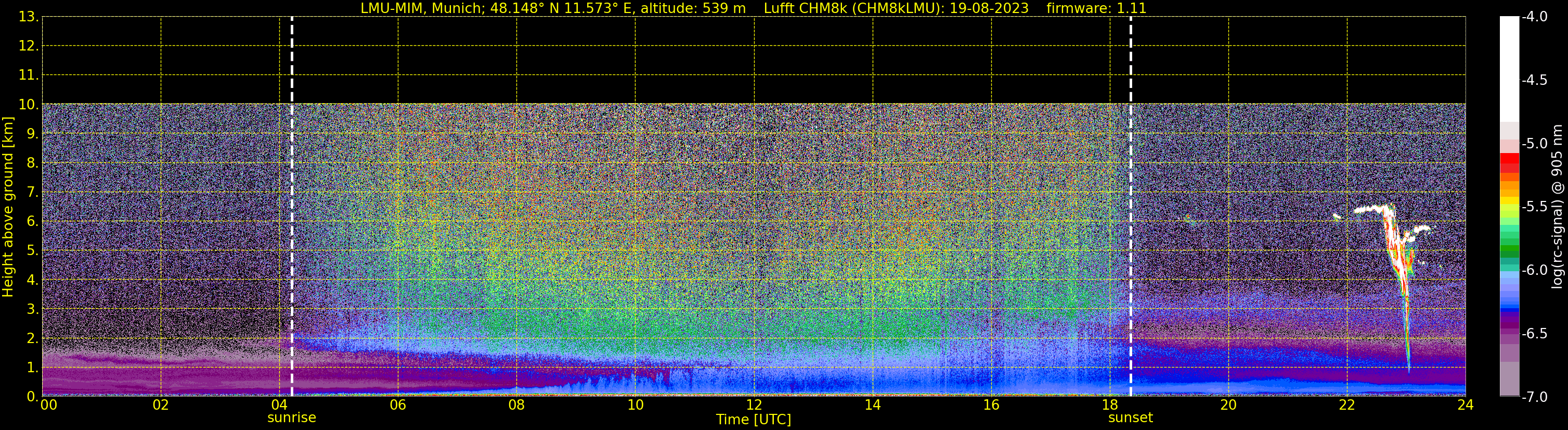1568x430 pixels.
Task: Click time-axis tick label '08'
Action: (x=517, y=405)
